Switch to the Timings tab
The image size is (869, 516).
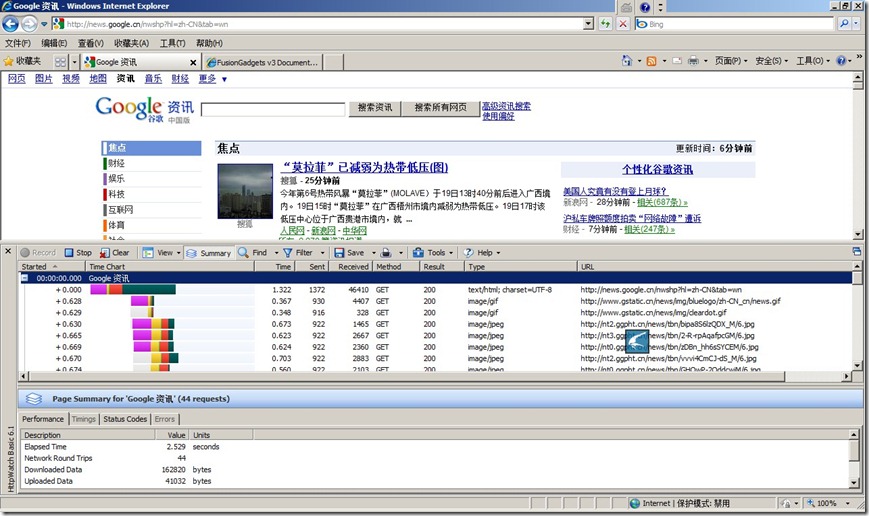pos(84,419)
